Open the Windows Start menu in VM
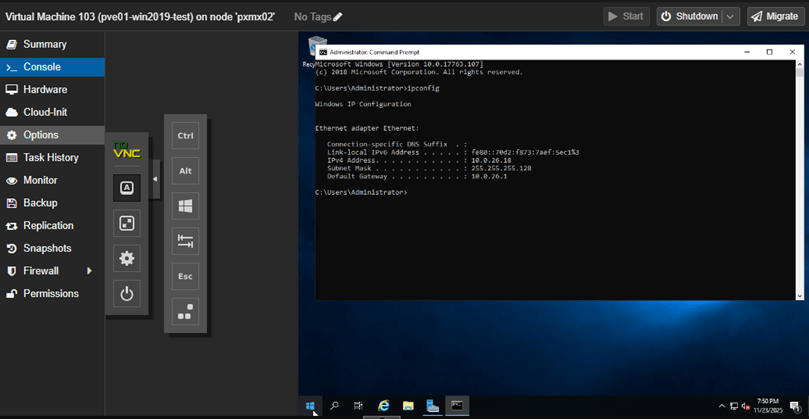 [x=310, y=406]
